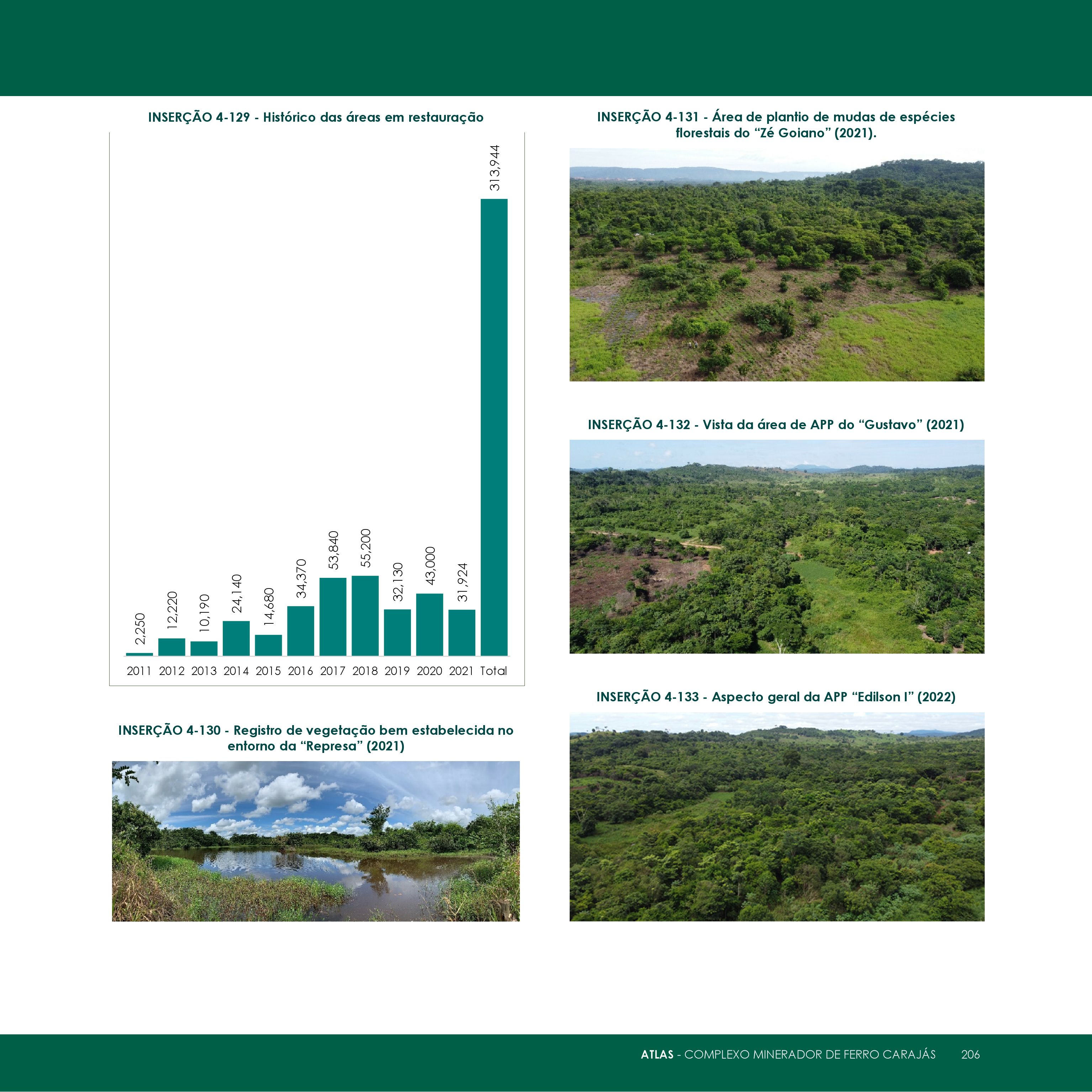Click the 12,220 value label
The height and width of the screenshot is (1092, 1092).
[172, 611]
